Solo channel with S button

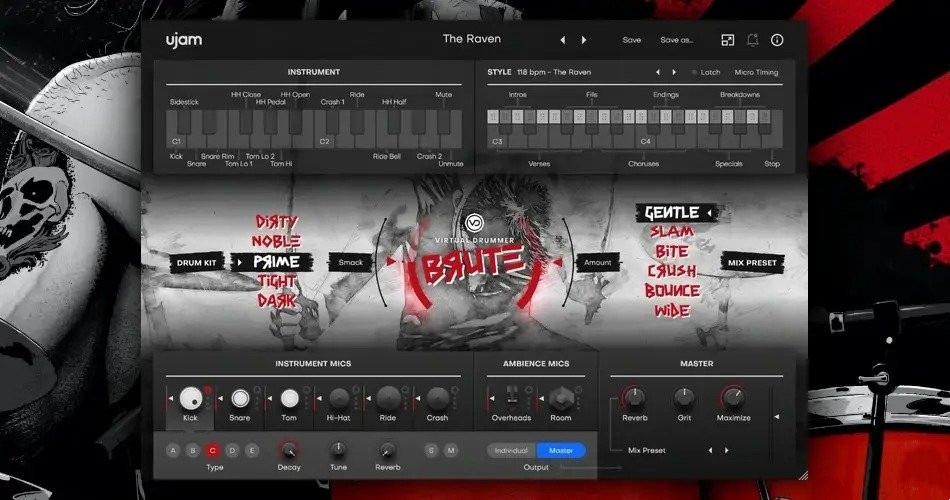coord(431,450)
